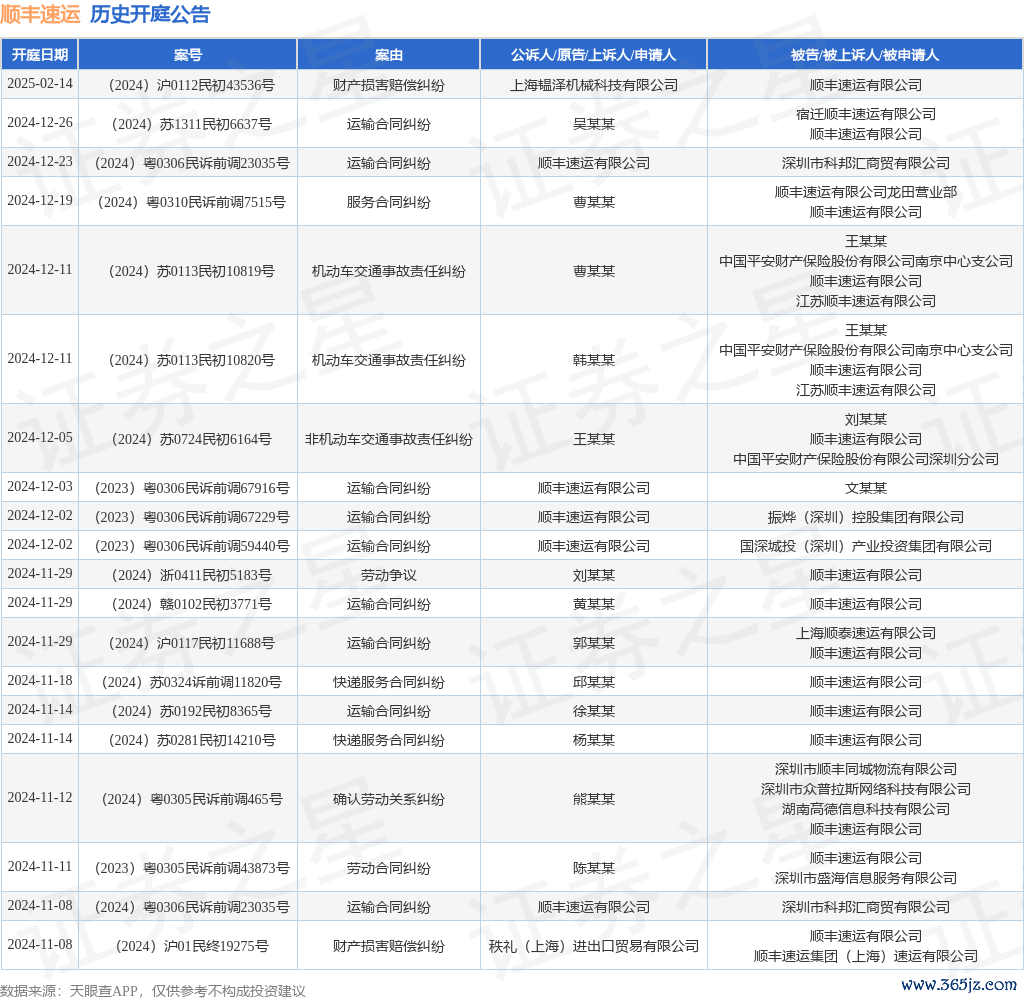Image resolution: width=1024 pixels, height=1000 pixels.
Task: Select date cell 2024-12-05
Action: (x=40, y=438)
